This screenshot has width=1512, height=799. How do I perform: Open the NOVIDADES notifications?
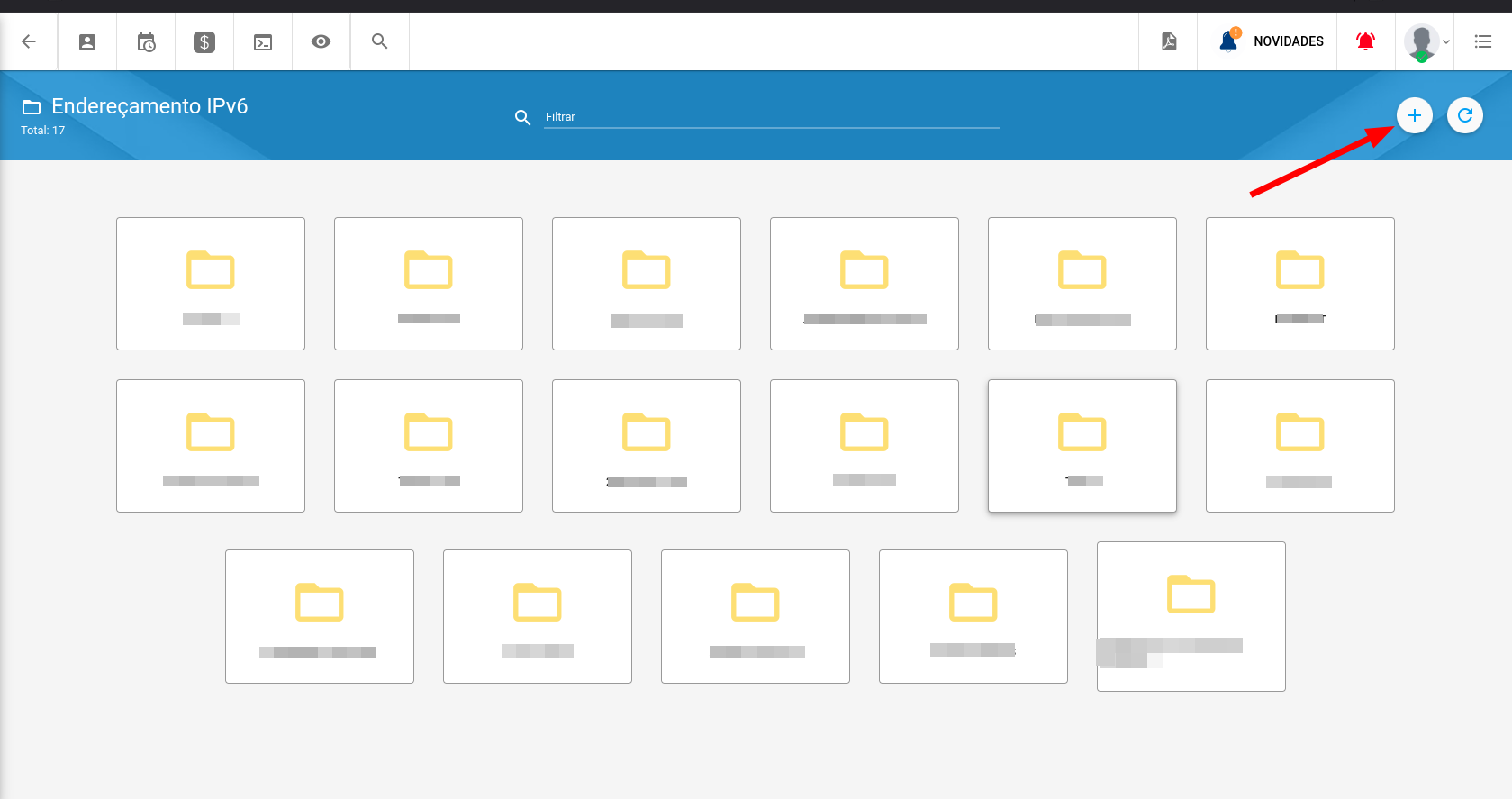click(x=1271, y=41)
